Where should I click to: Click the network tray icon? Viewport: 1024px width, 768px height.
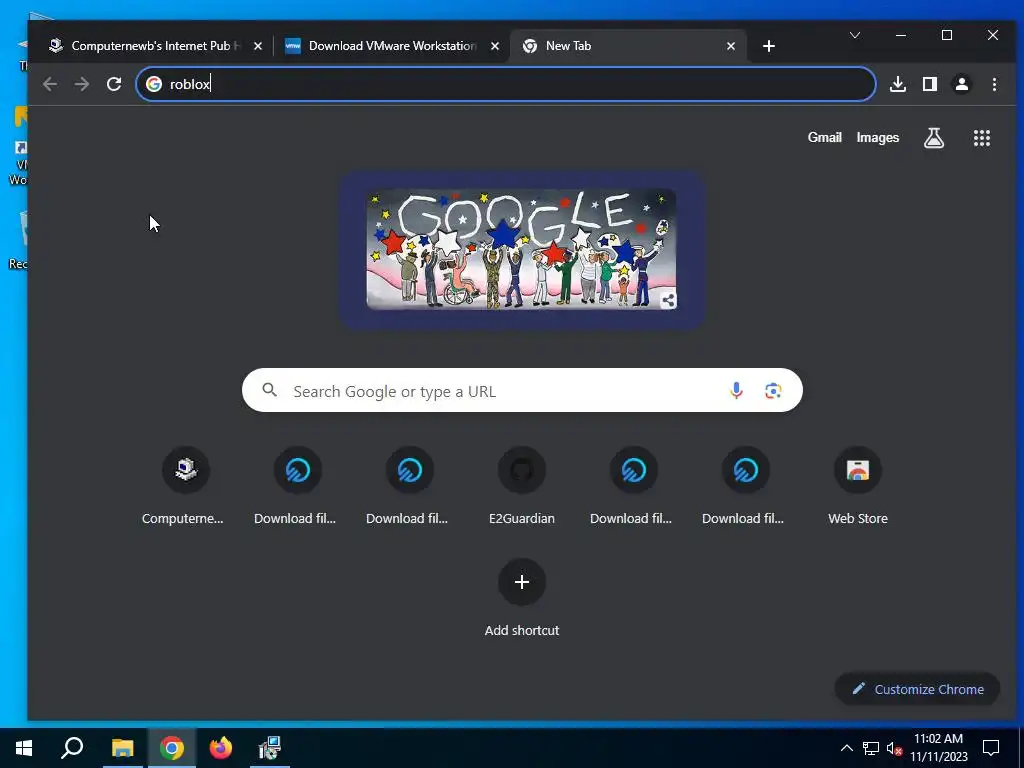871,748
